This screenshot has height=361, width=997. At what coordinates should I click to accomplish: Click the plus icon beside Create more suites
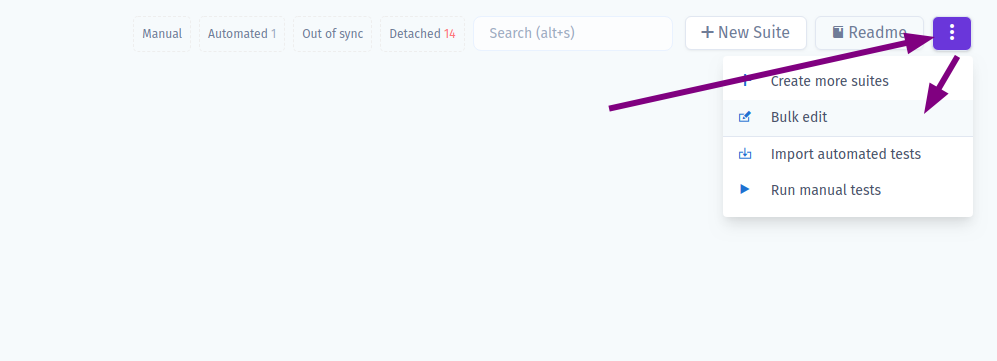[746, 81]
